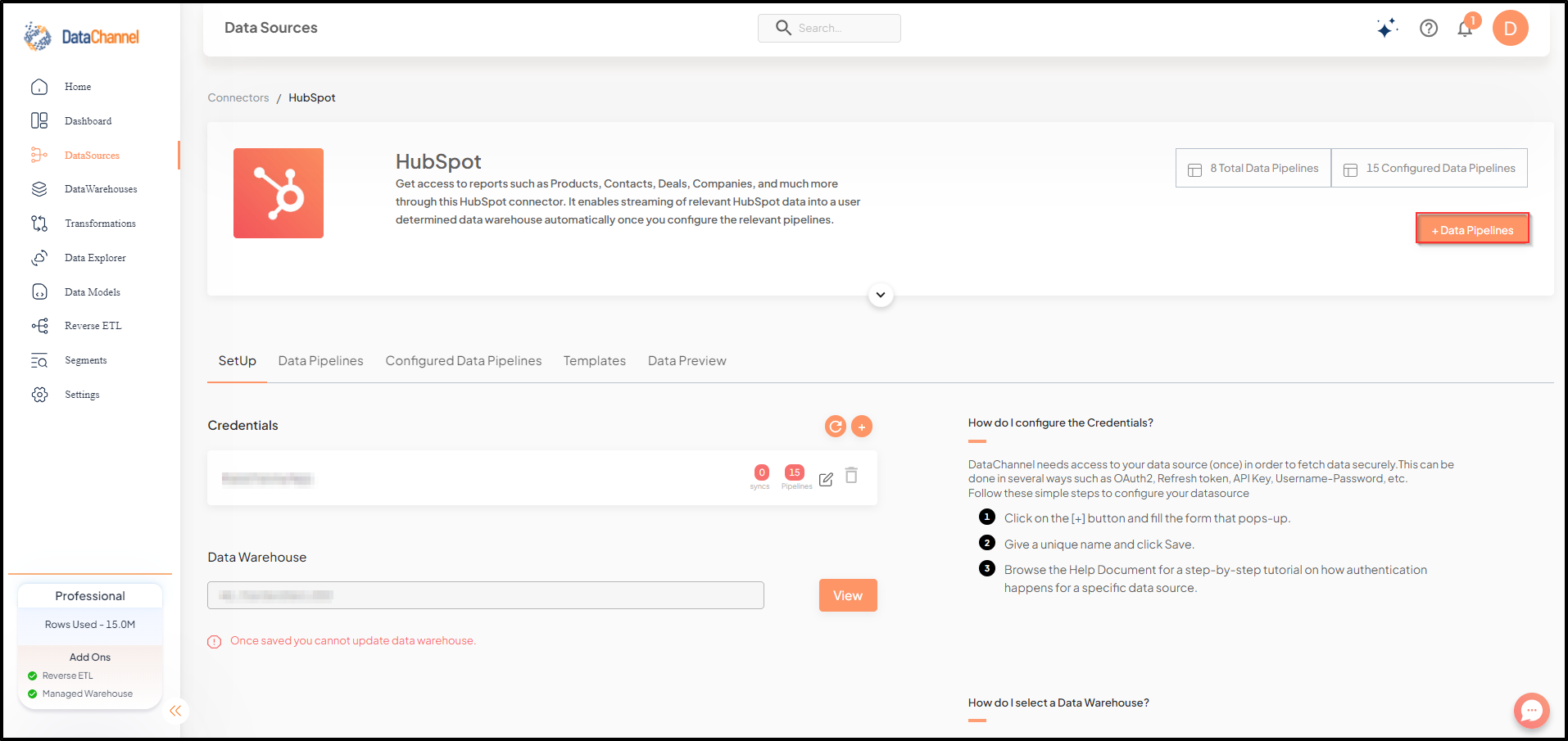The image size is (1568, 741).
Task: Open the Configured Data Pipelines tab
Action: coord(464,361)
